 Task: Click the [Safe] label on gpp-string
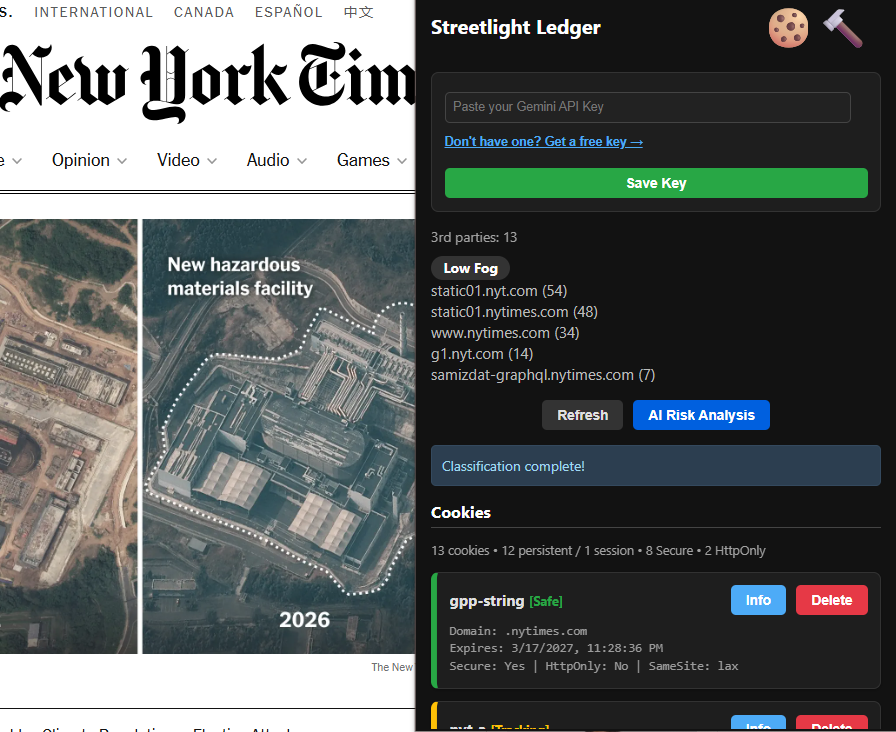pyautogui.click(x=546, y=601)
